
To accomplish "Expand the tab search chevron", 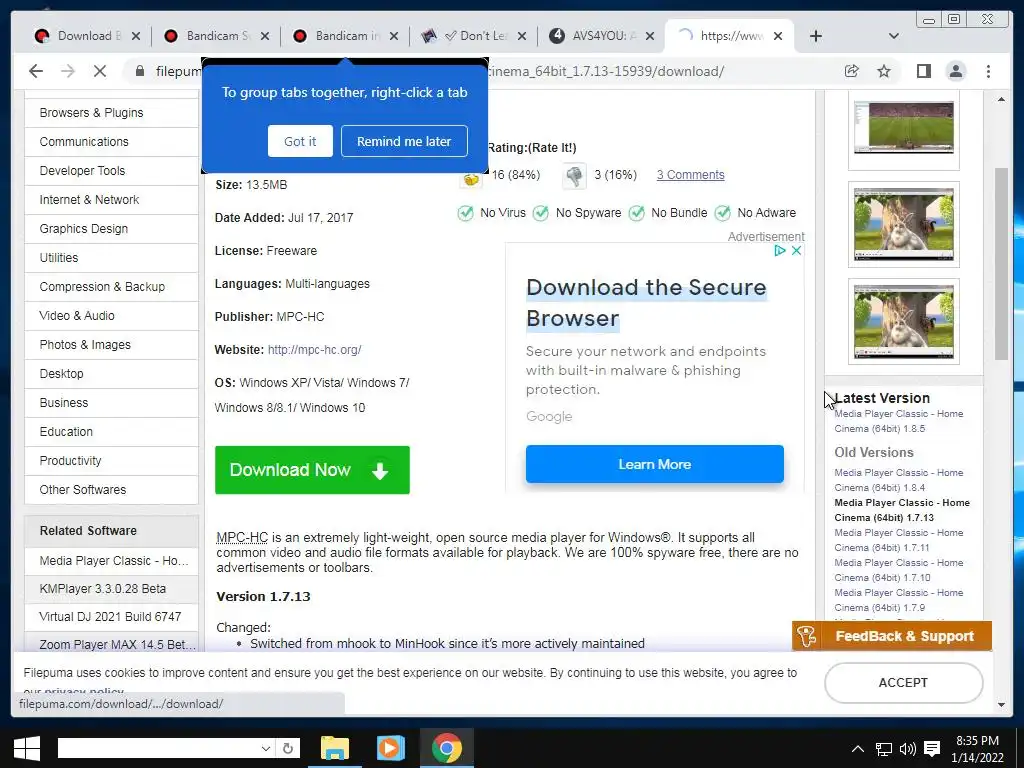I will 894,36.
